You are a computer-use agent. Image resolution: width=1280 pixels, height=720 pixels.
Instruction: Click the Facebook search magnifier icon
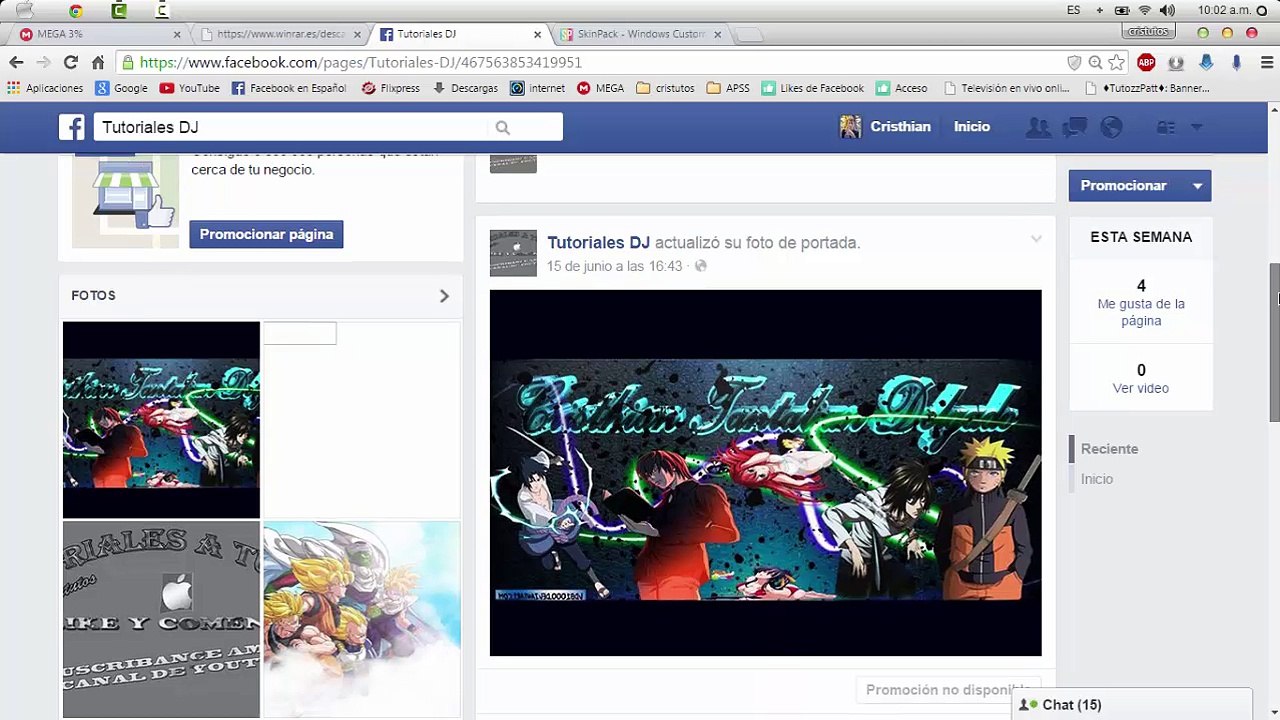click(x=502, y=127)
